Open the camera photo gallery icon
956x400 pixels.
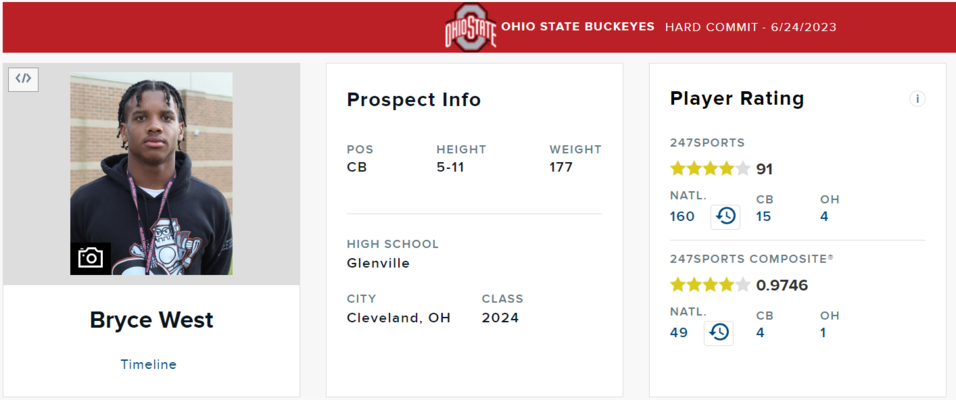[x=90, y=258]
